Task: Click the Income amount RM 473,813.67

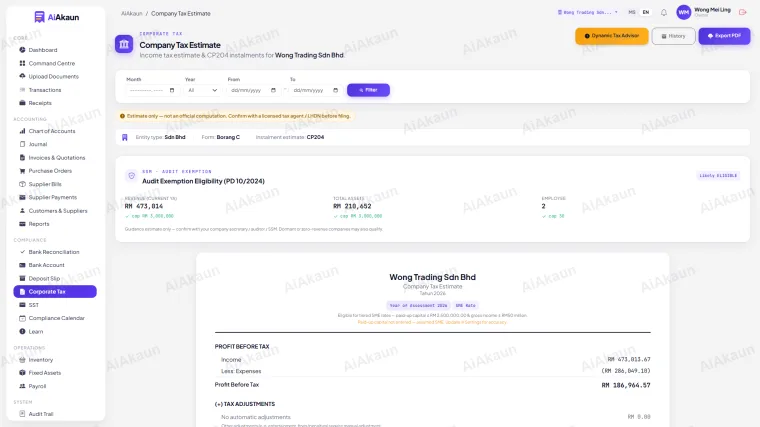Action: [x=629, y=360]
